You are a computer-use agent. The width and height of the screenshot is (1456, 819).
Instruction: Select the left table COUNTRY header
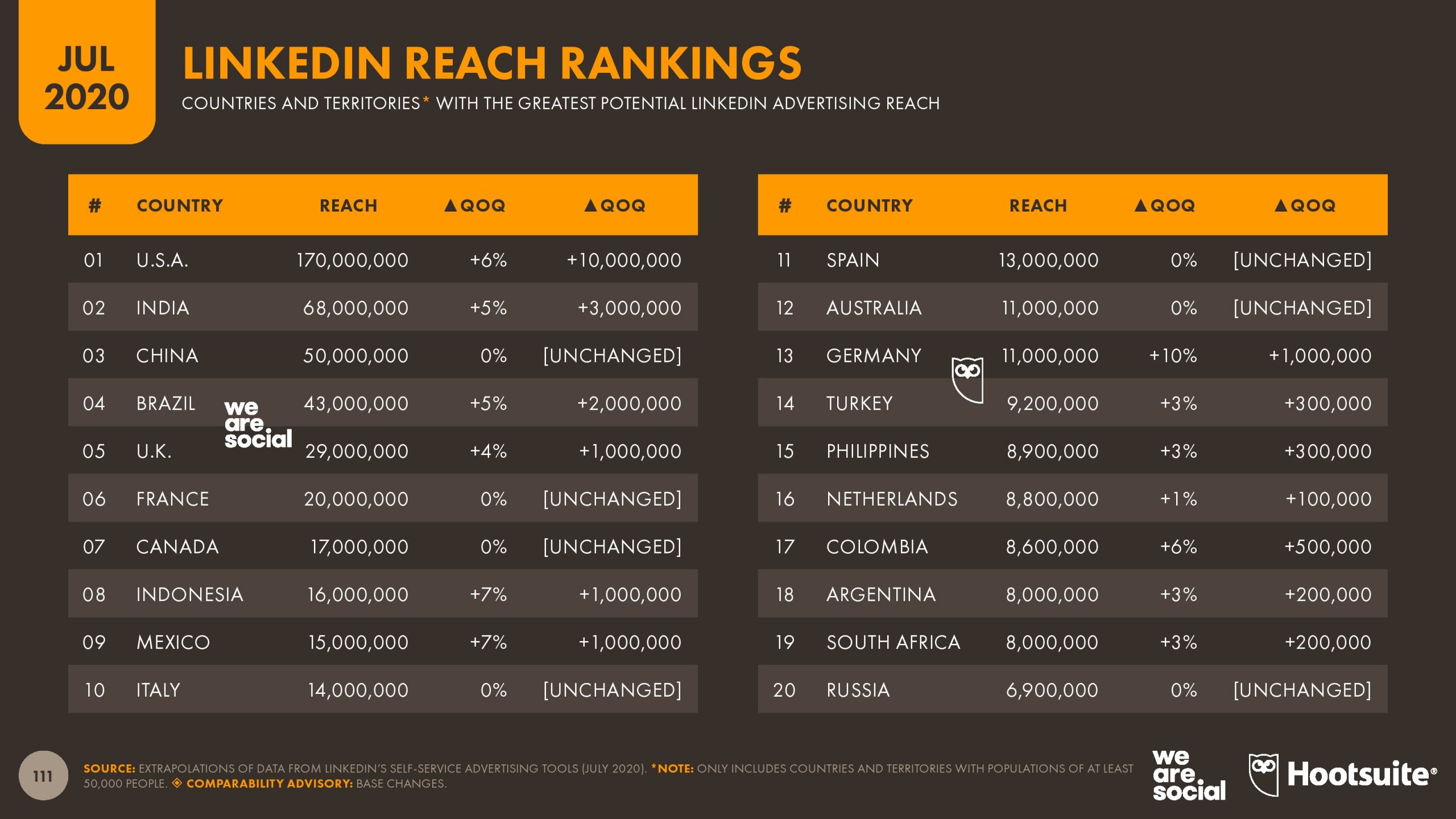(x=180, y=205)
